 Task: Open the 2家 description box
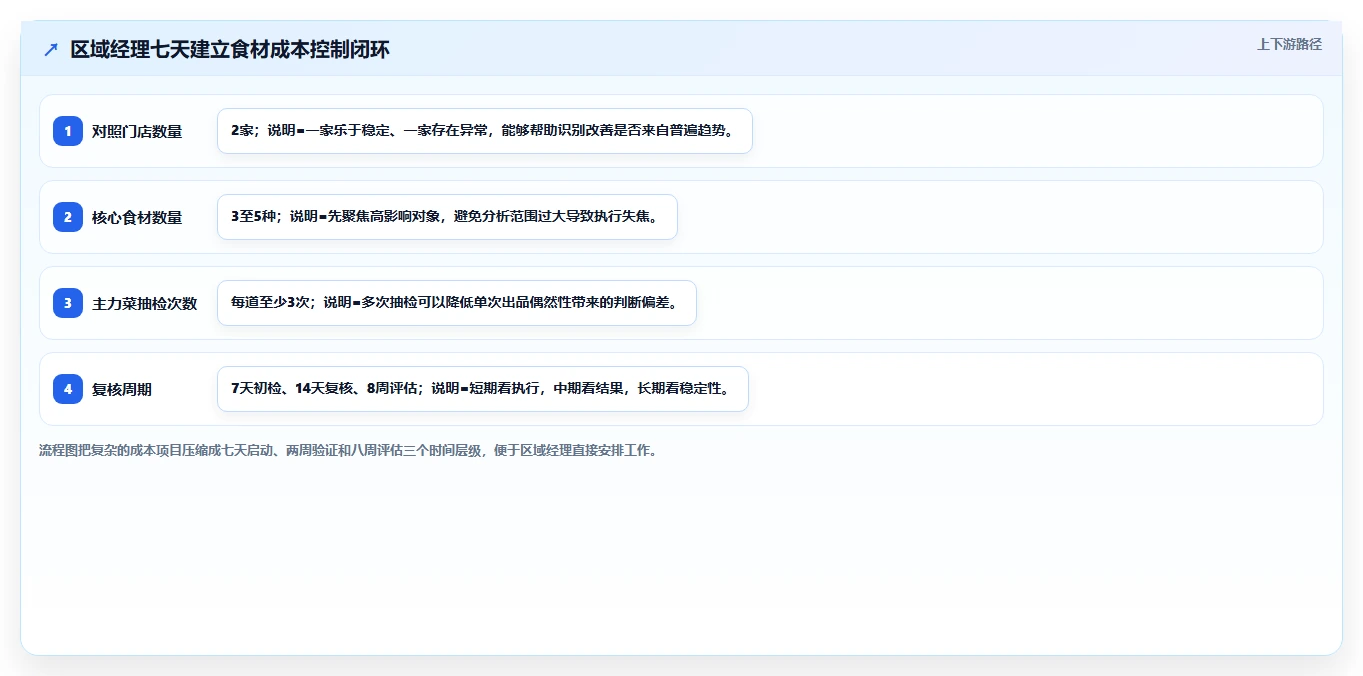point(485,131)
